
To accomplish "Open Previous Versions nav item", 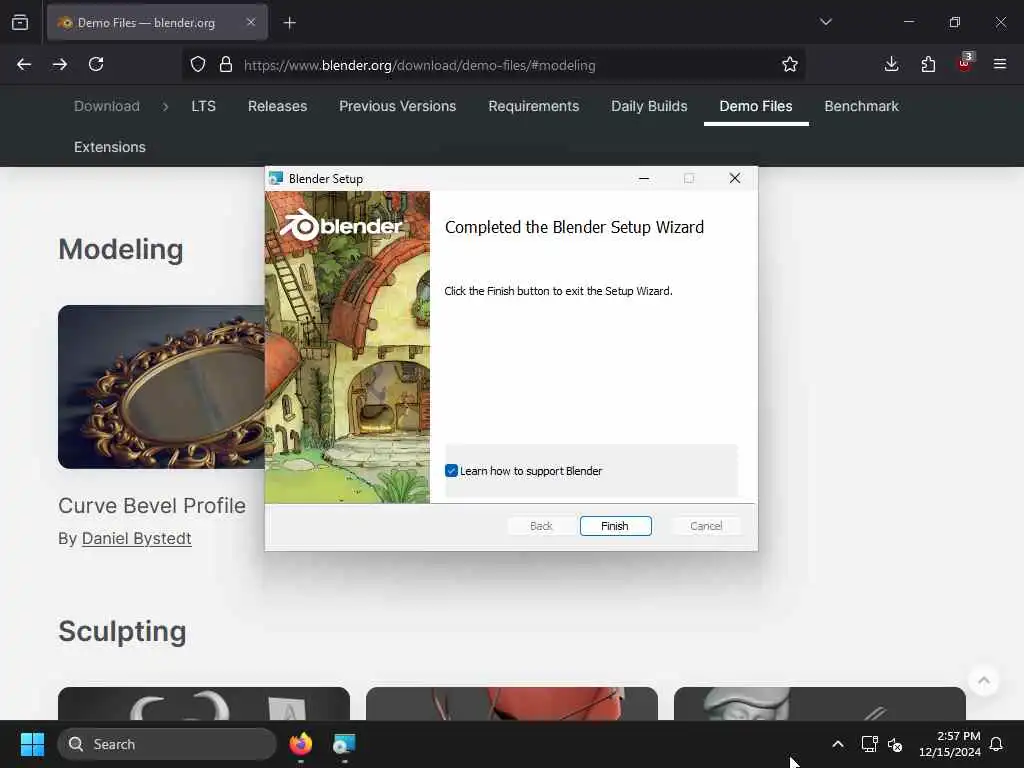I will 398,106.
